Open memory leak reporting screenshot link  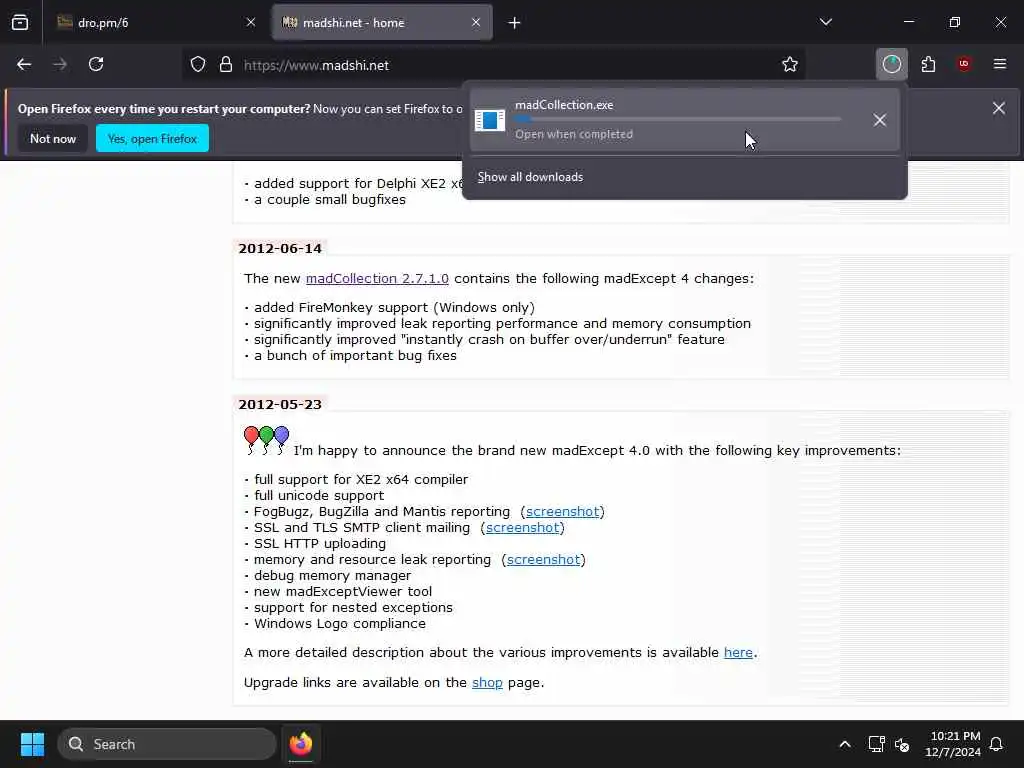click(x=543, y=560)
